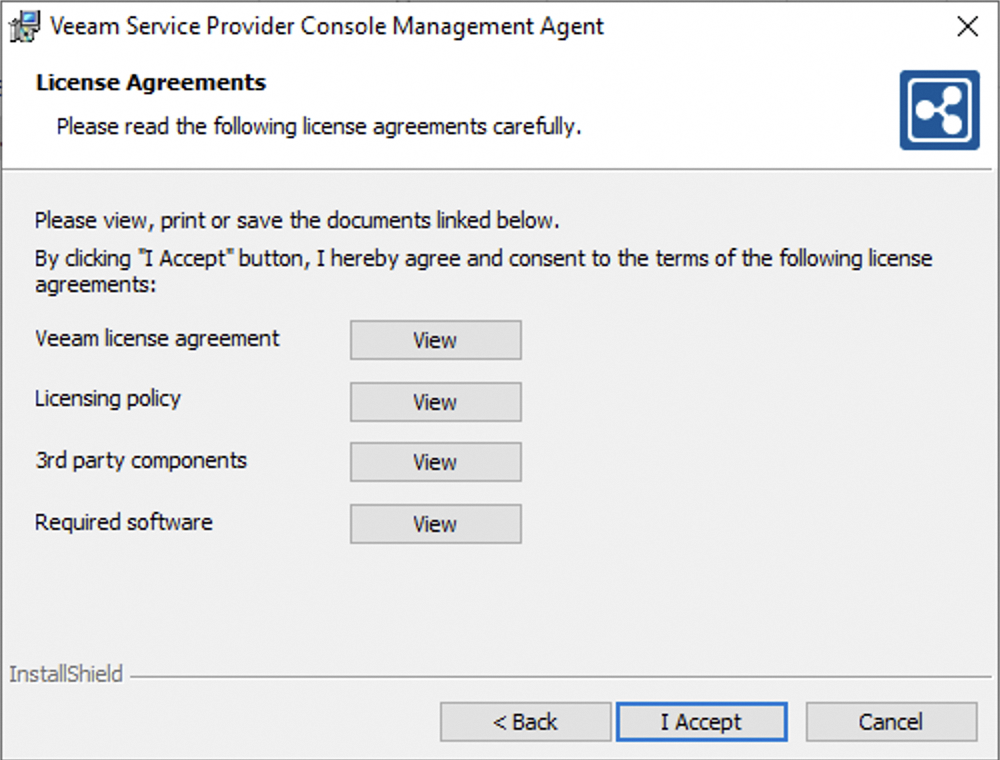Click the Veeam logo in the top right
Image resolution: width=1000 pixels, height=760 pixels.
939,109
